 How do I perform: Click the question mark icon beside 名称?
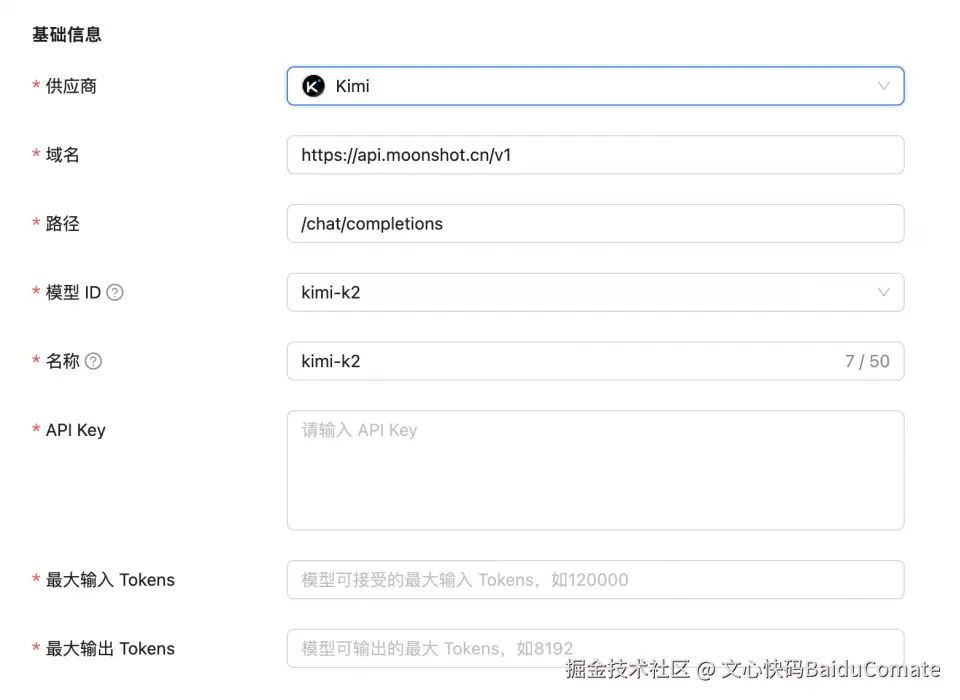[x=93, y=362]
